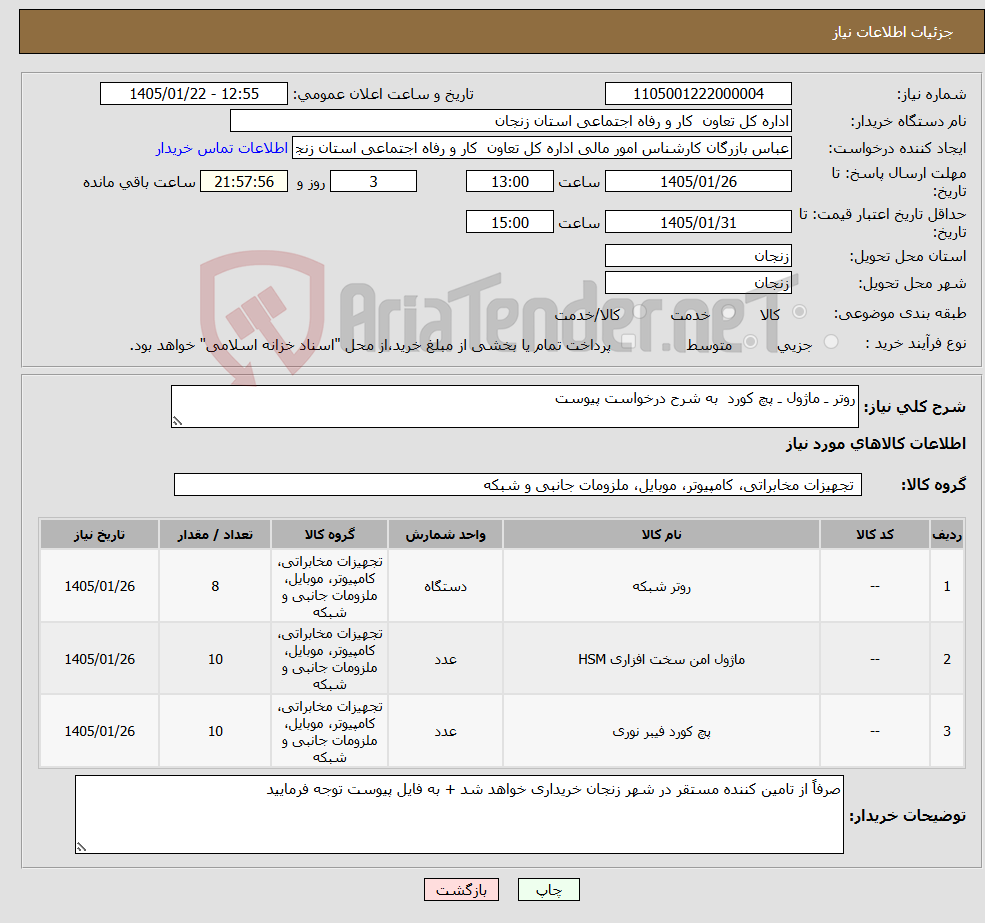
Task: Click the گروه کالا column header
Action: click(x=329, y=534)
